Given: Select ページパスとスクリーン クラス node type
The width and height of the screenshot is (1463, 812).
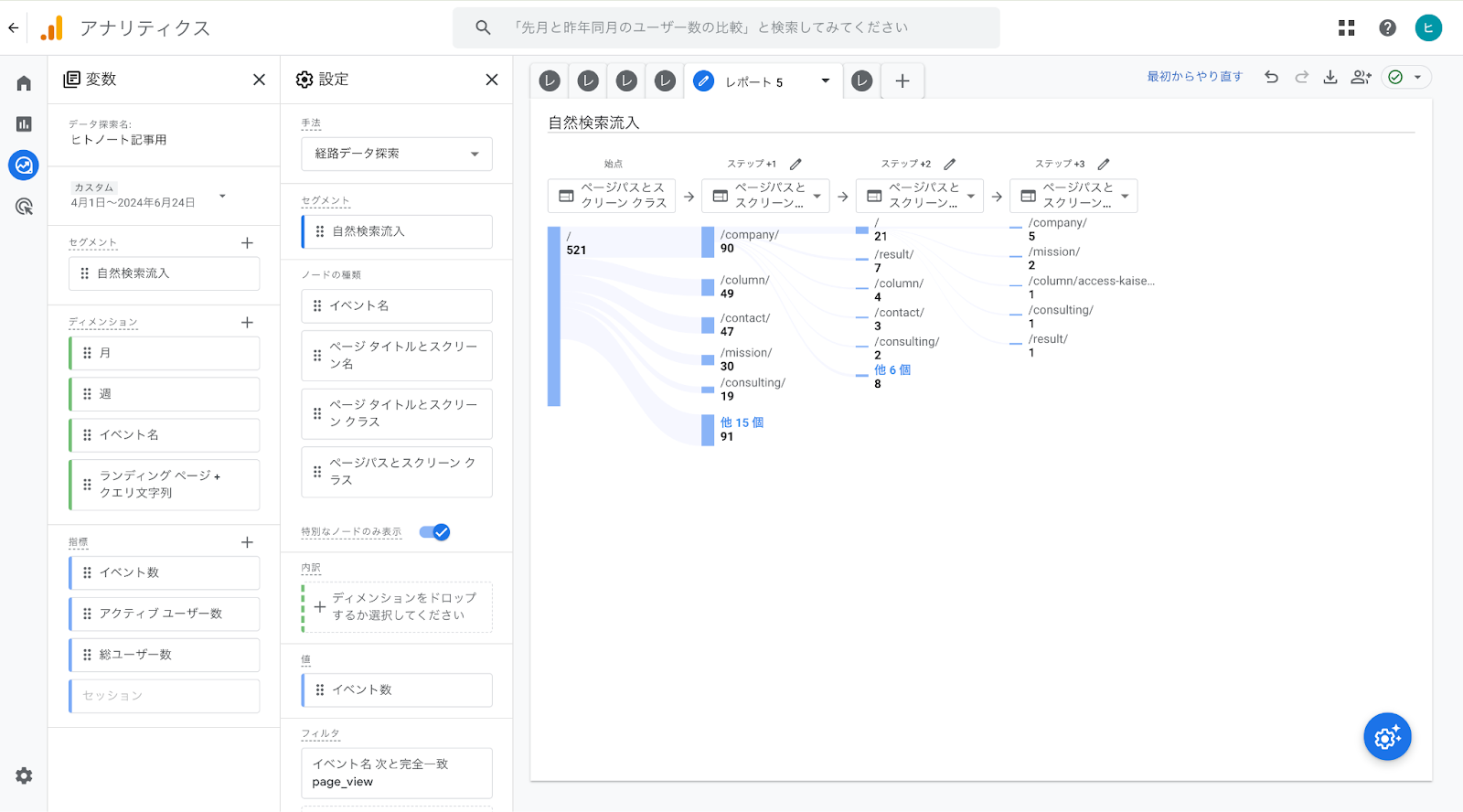Looking at the screenshot, I should click(397, 472).
